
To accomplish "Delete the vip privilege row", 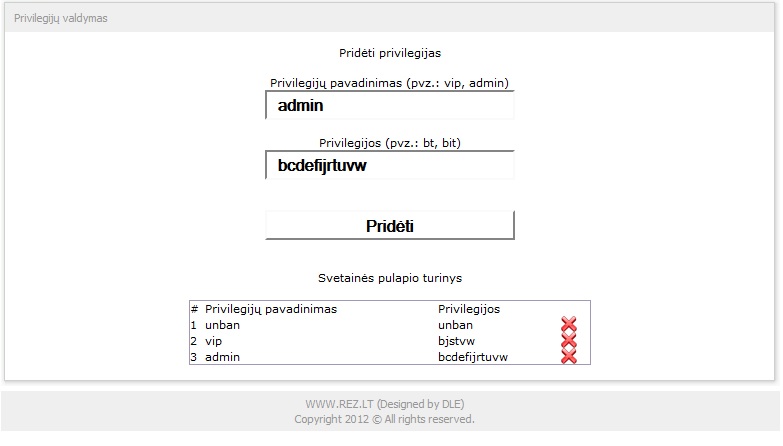I will pyautogui.click(x=568, y=341).
